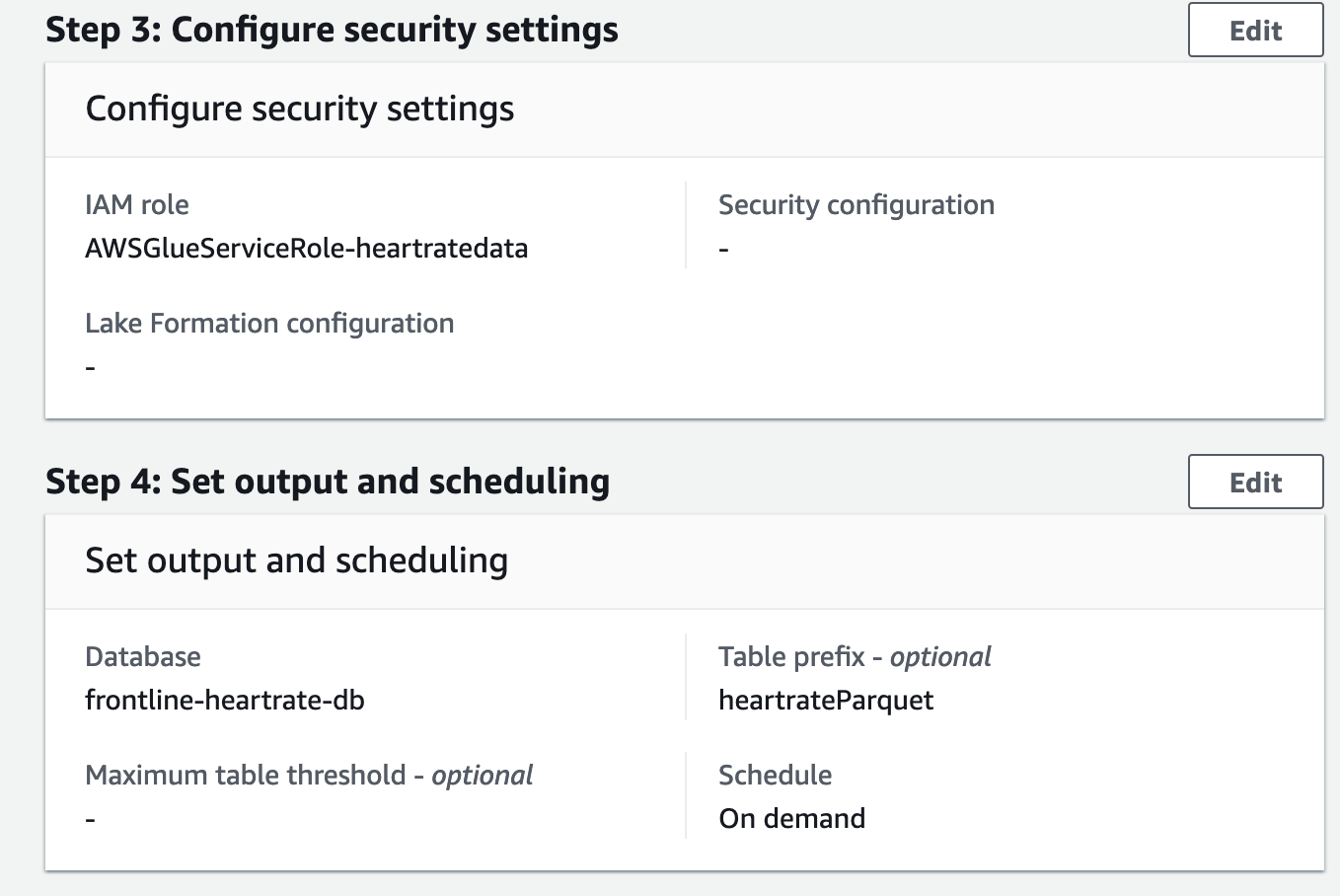
Task: Click the Step 4: Set output and scheduling heading
Action: click(x=328, y=482)
